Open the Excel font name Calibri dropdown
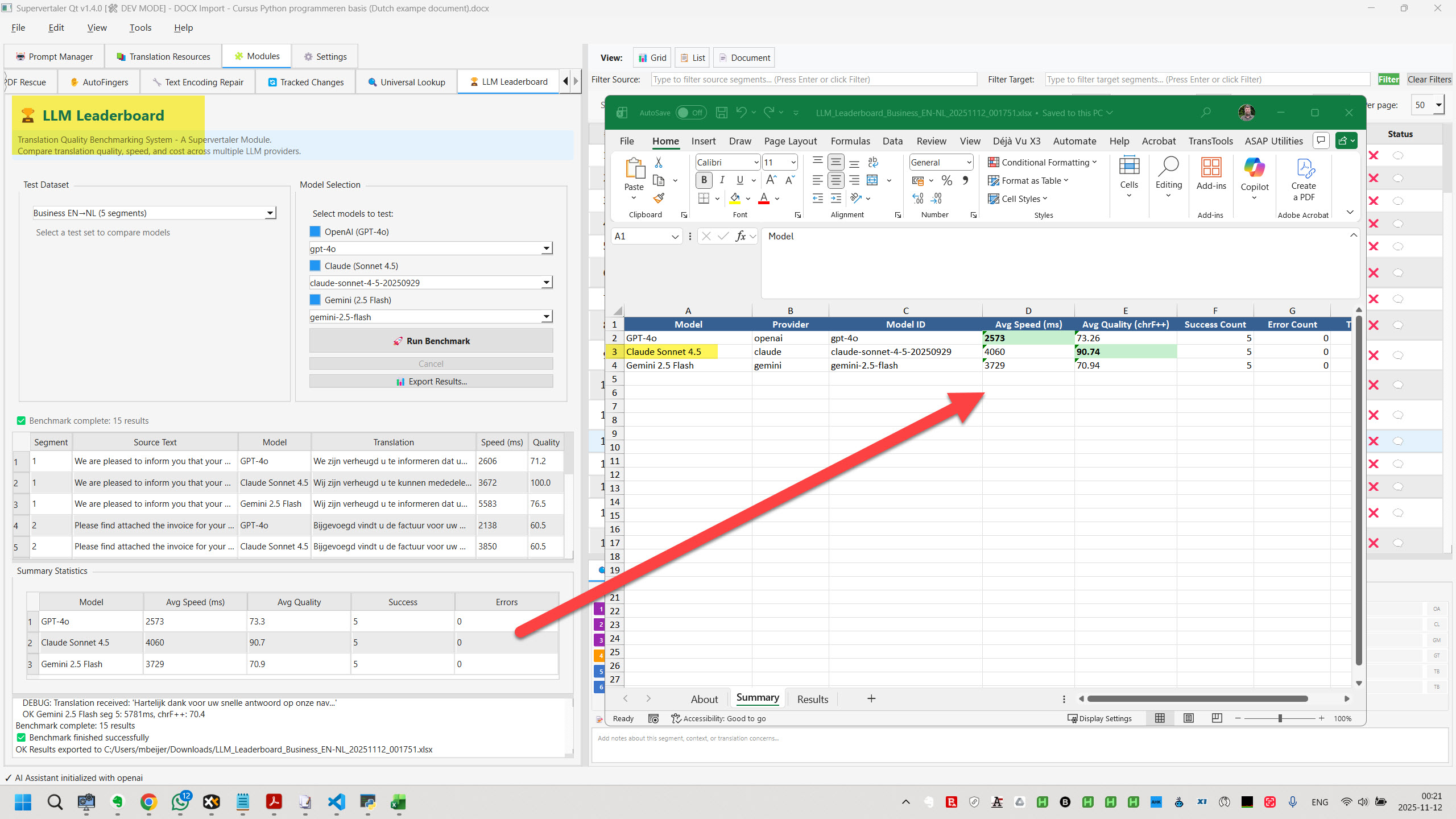The width and height of the screenshot is (1456, 819). (x=756, y=163)
